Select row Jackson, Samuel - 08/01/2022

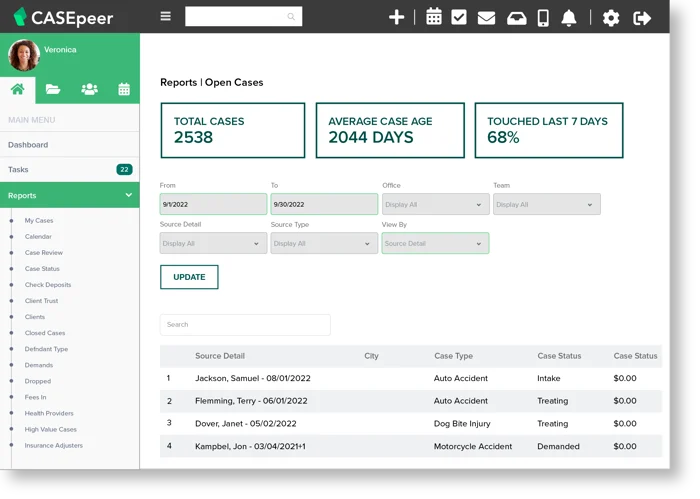(411, 378)
